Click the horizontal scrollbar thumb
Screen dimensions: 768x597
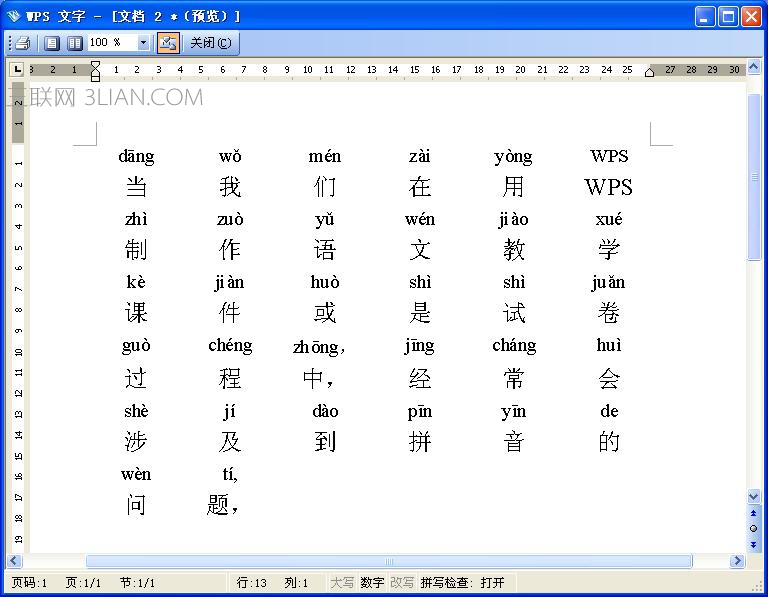[389, 561]
